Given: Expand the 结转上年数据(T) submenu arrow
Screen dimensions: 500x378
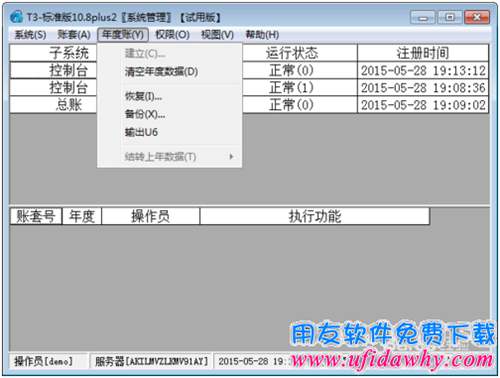Looking at the screenshot, I should (231, 156).
